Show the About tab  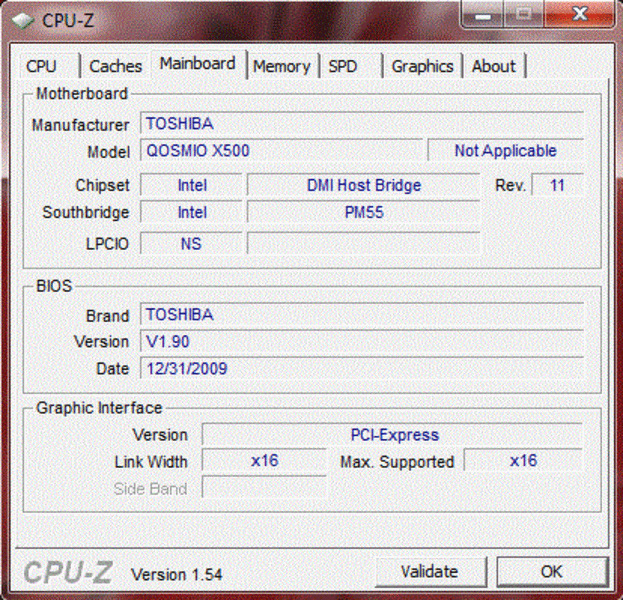[x=493, y=66]
